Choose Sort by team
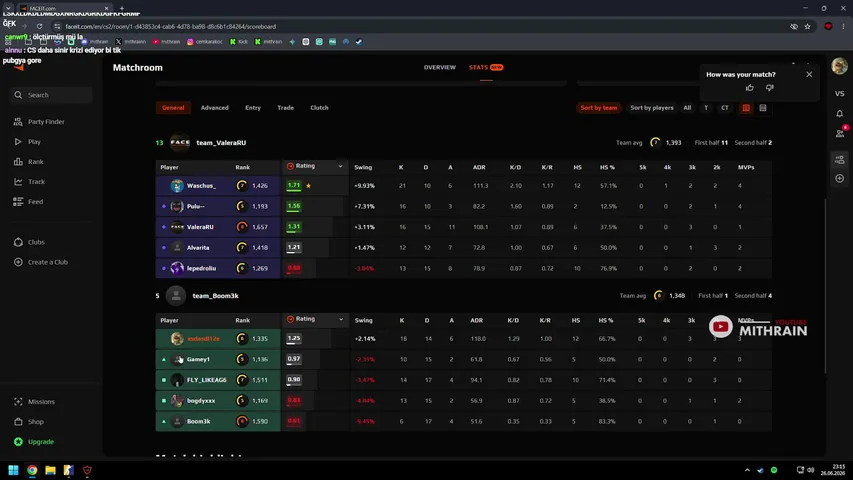Screen dimensions: 853x480 pos(598,108)
